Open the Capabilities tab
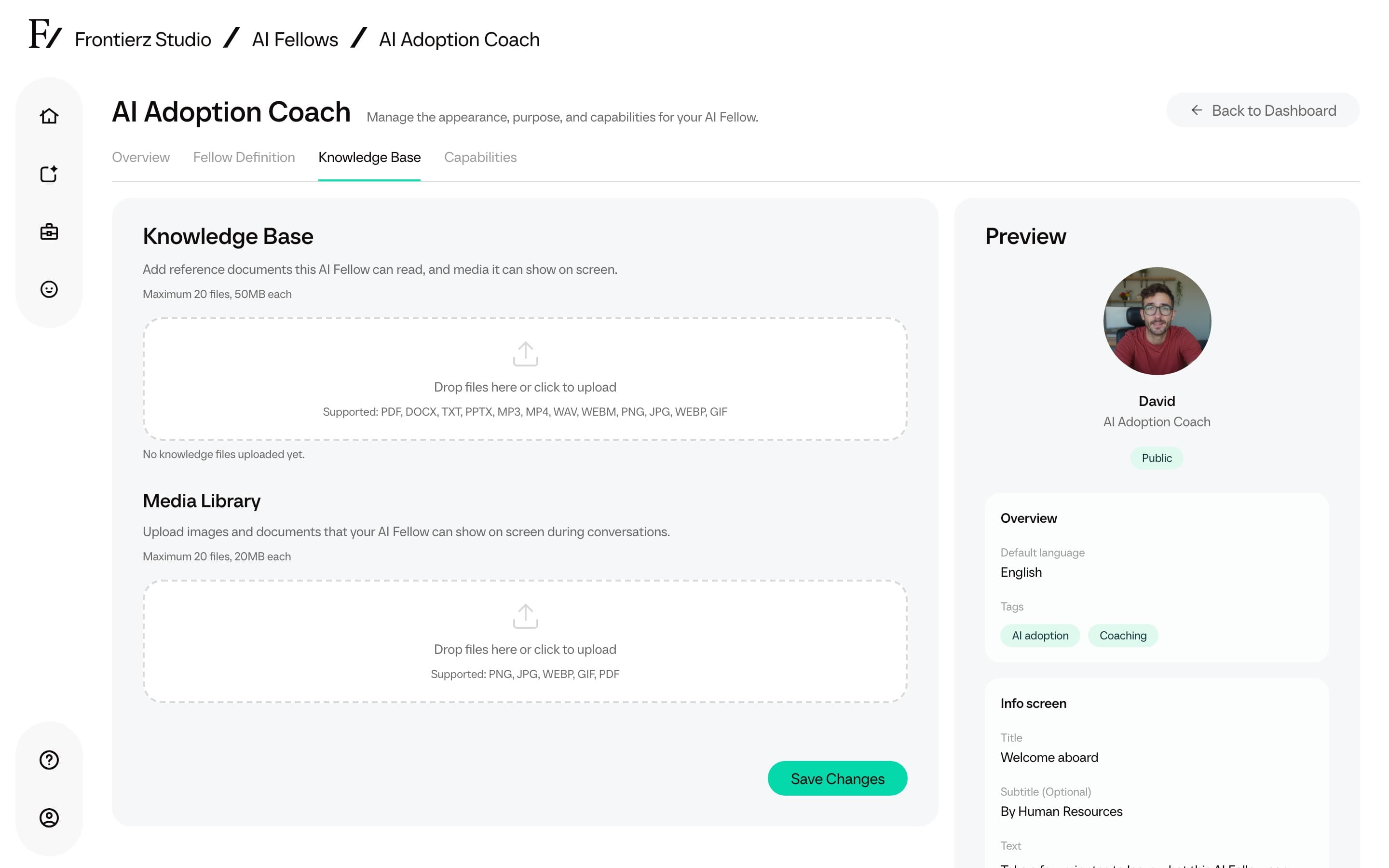 click(x=480, y=157)
